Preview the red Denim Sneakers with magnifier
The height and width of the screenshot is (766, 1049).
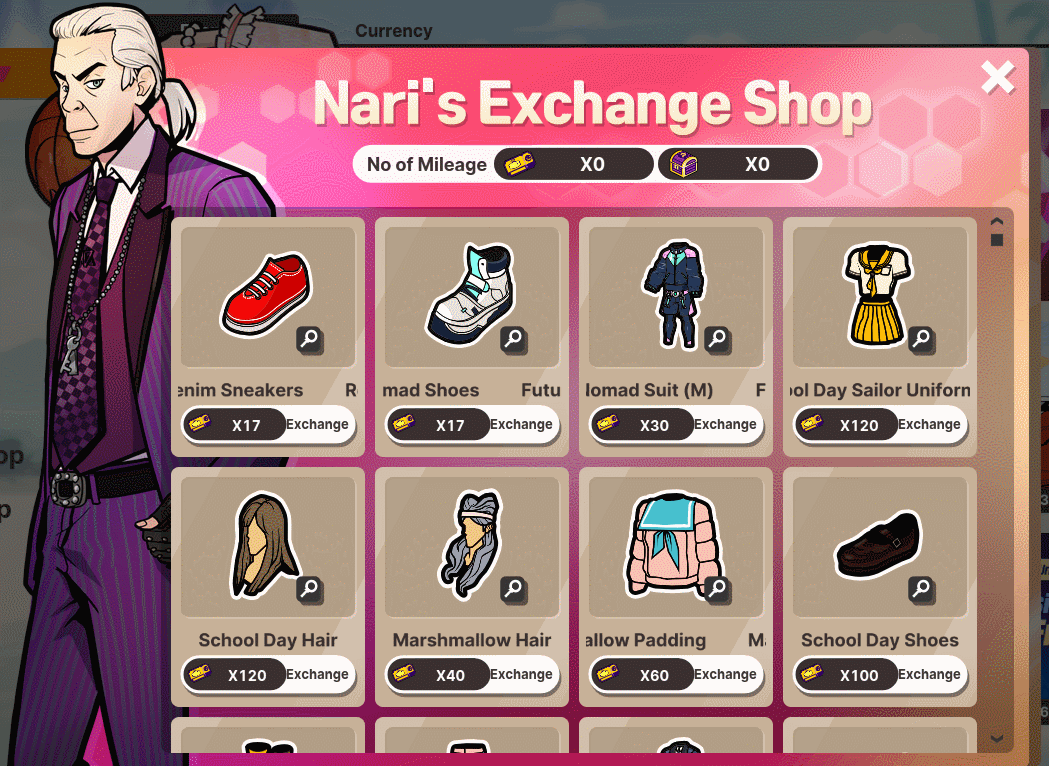(310, 339)
